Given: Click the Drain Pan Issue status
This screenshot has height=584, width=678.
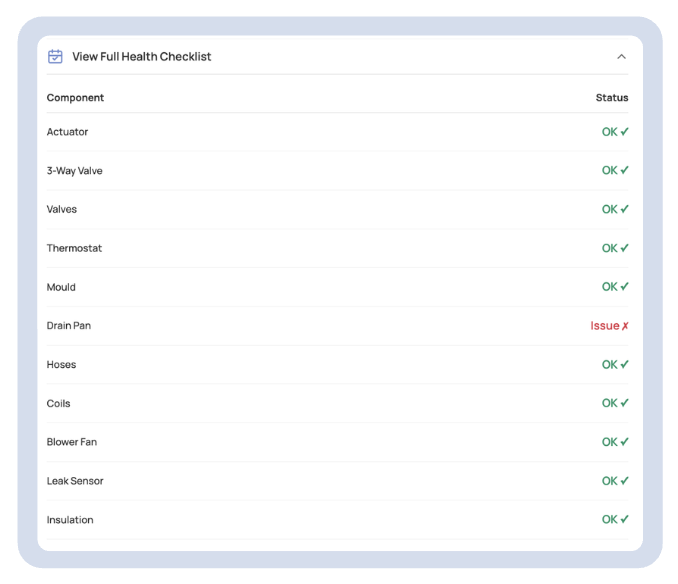Looking at the screenshot, I should [609, 326].
